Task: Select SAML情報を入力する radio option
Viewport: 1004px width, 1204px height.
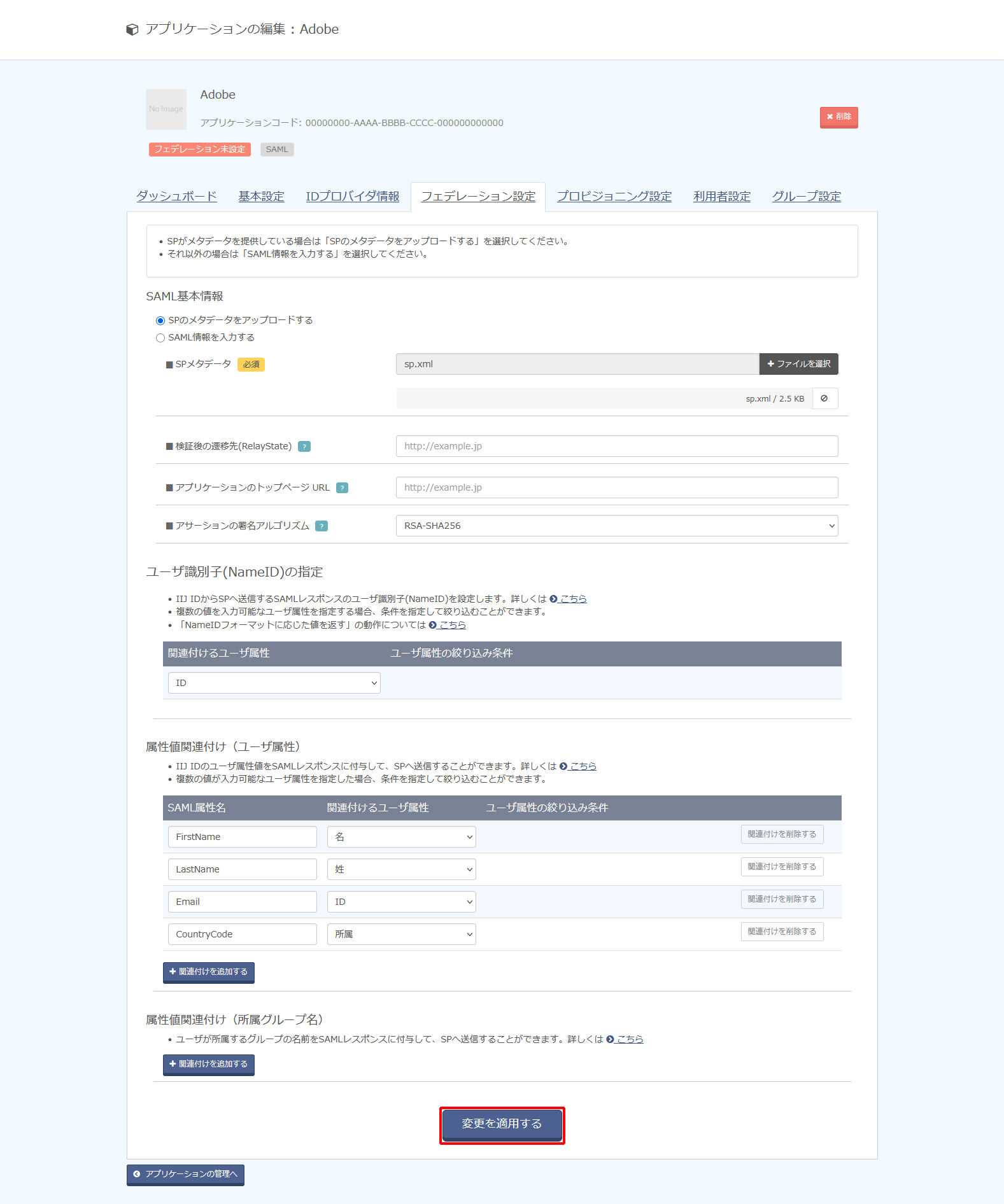Action: point(160,338)
